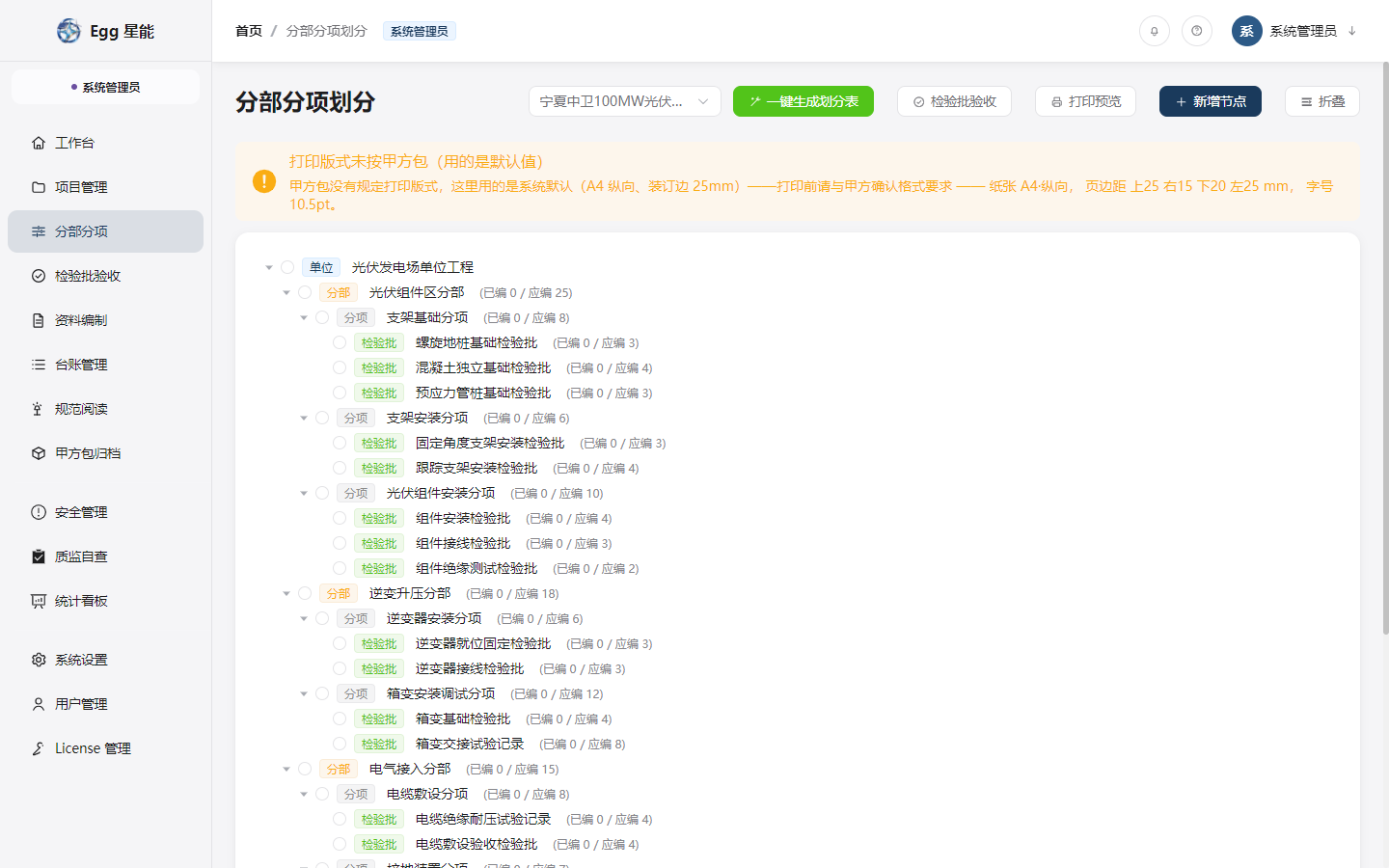1389x868 pixels.
Task: Select radio for 光伏组件区分部
Action: pyautogui.click(x=305, y=292)
